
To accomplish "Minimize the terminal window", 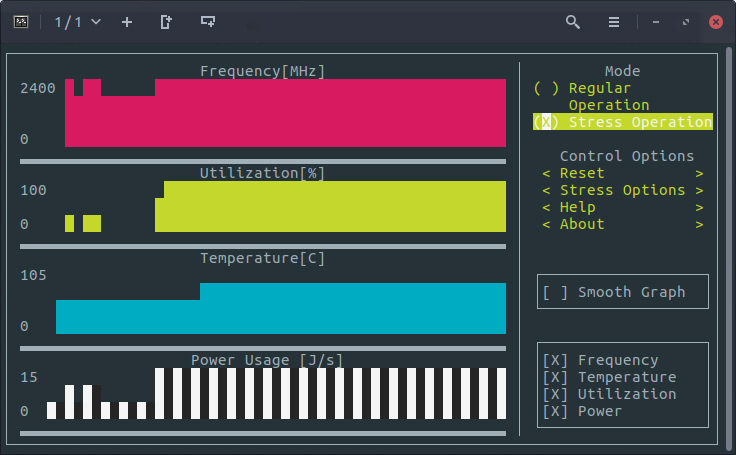I will (656, 22).
